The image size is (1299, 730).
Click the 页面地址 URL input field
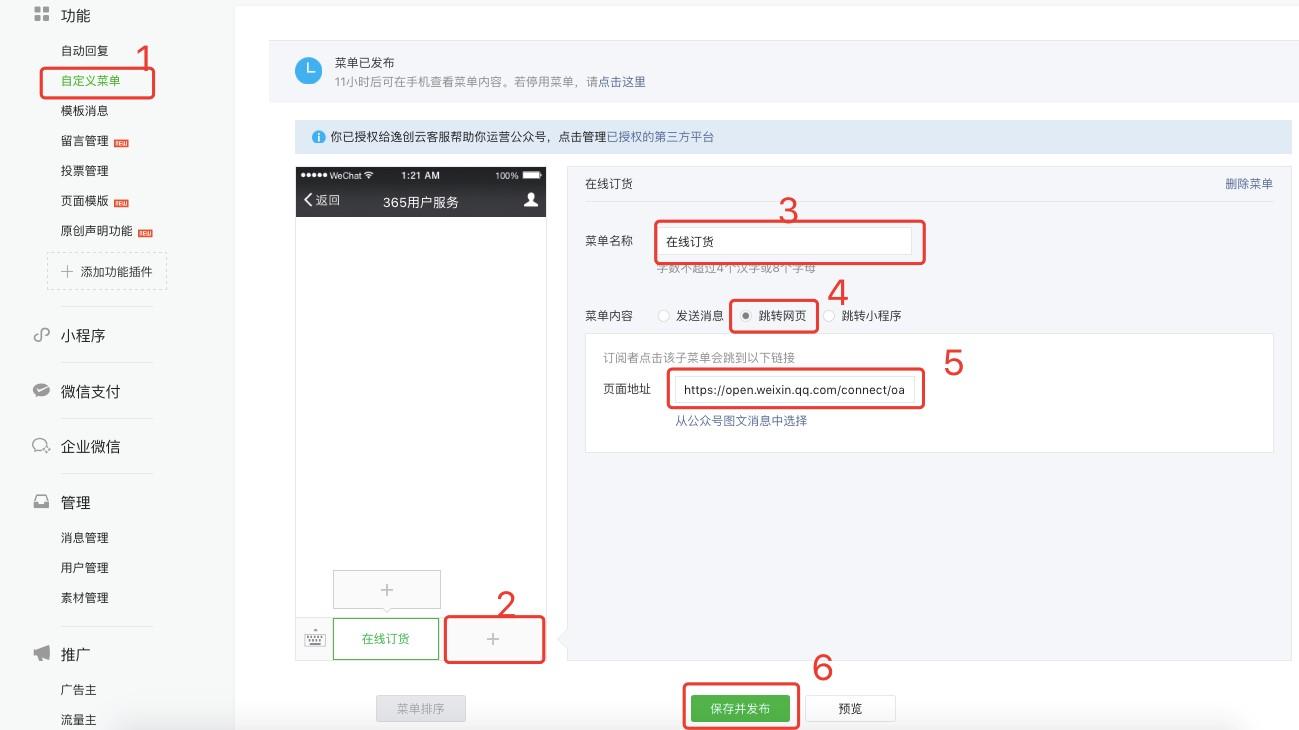coord(794,390)
